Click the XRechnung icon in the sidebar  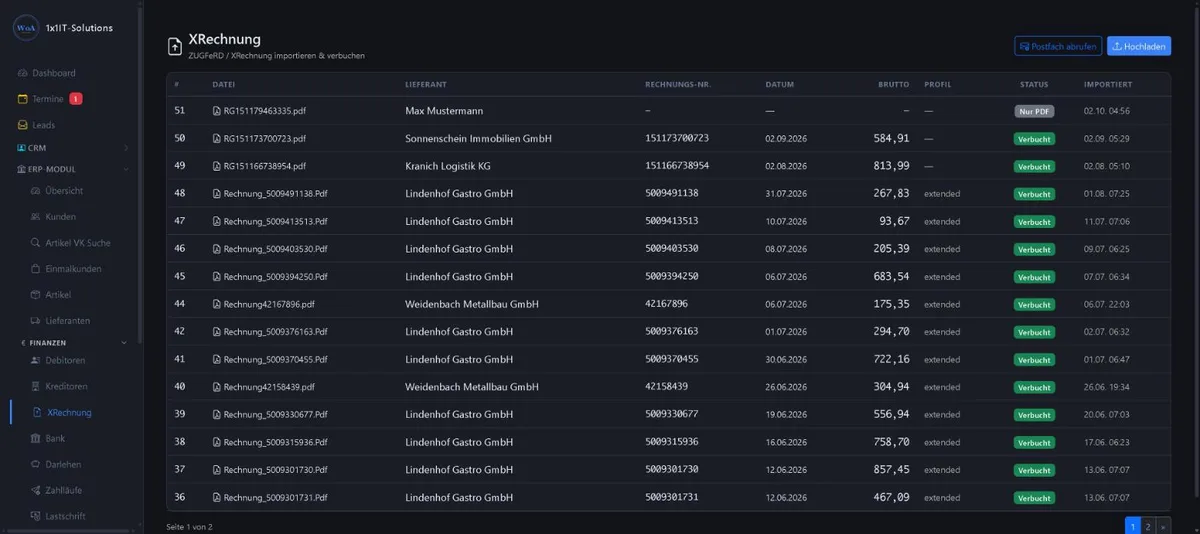tap(37, 412)
